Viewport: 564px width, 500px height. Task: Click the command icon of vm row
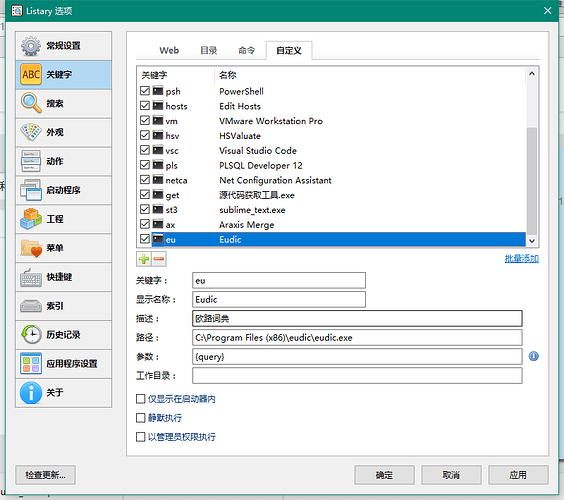coord(158,120)
